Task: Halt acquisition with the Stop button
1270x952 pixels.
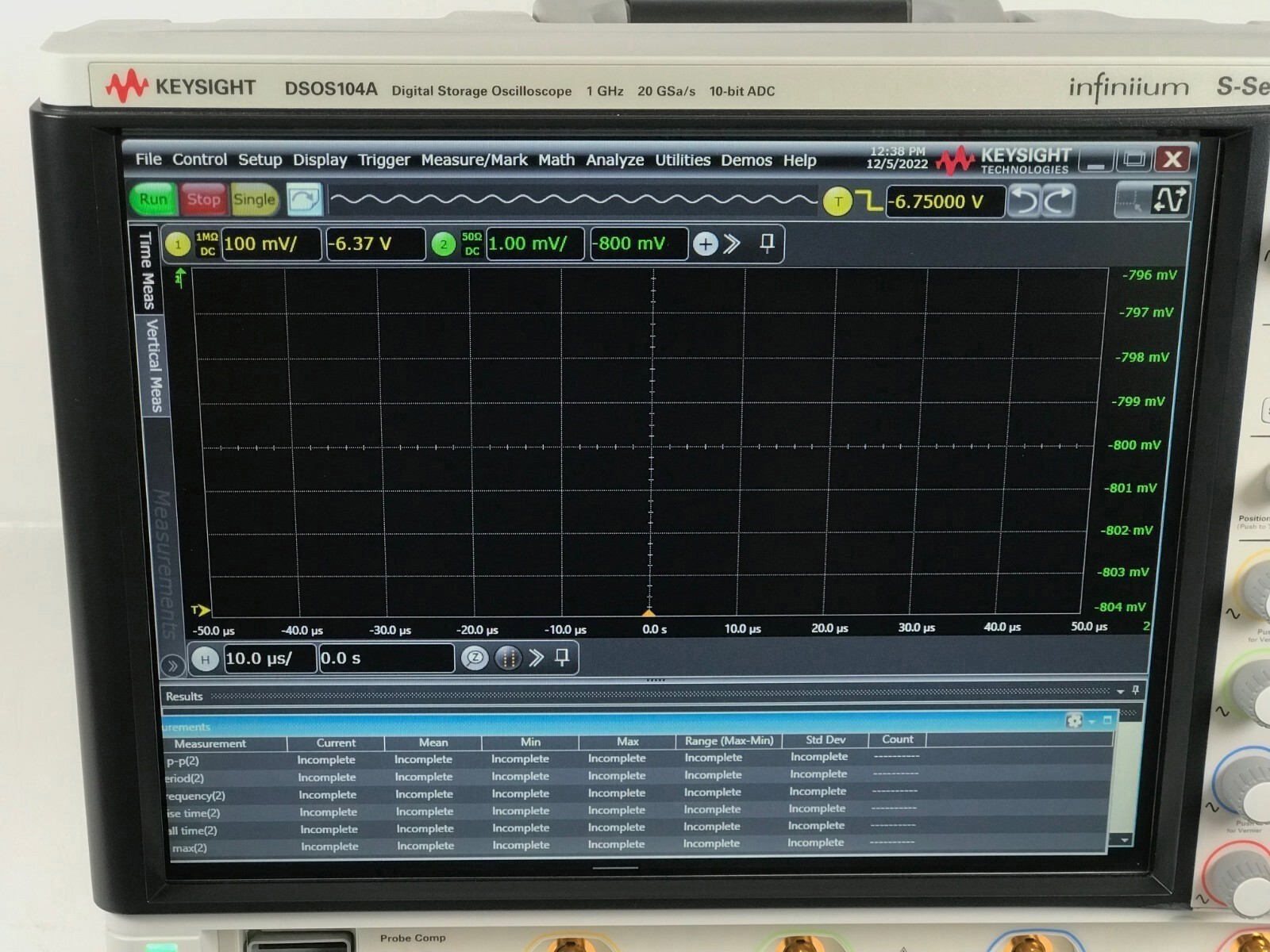Action: [203, 199]
